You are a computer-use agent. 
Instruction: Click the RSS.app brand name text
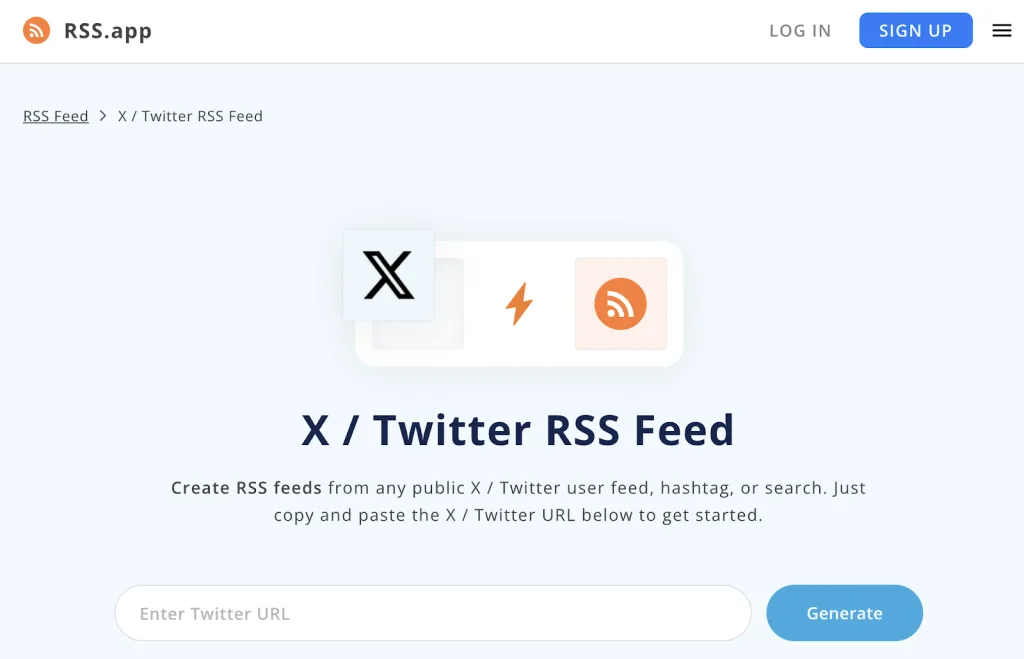[x=108, y=31]
